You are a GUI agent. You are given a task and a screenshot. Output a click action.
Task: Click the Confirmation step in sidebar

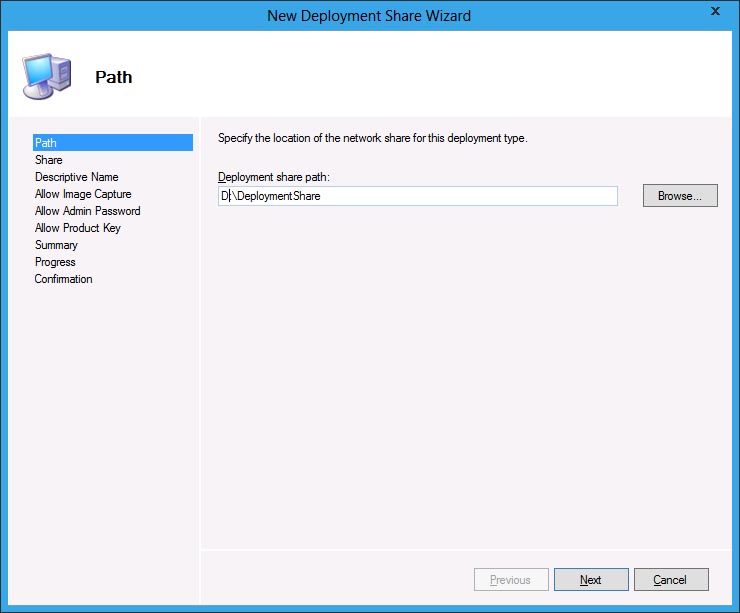63,279
